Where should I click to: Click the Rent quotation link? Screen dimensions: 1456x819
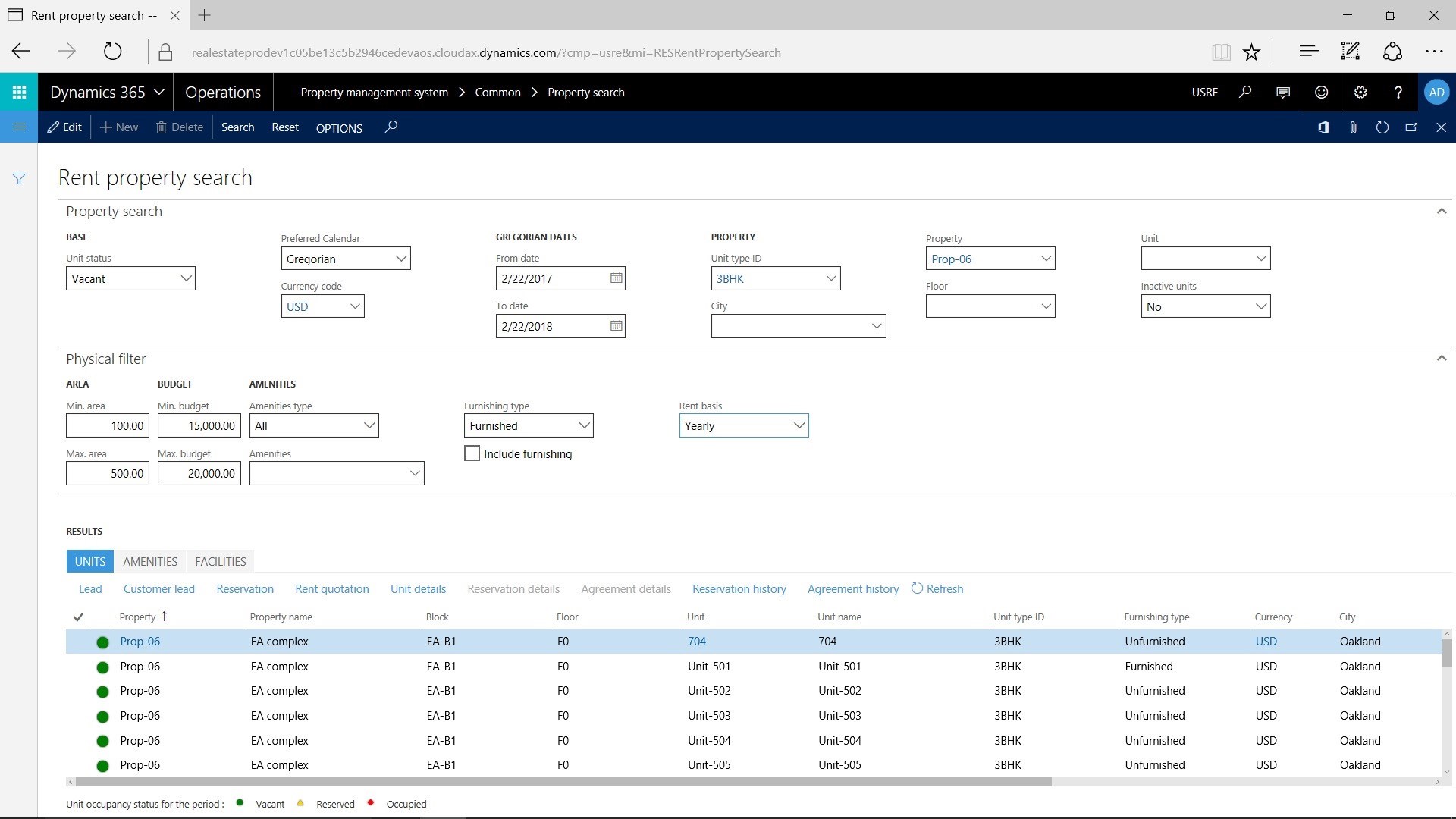332,589
